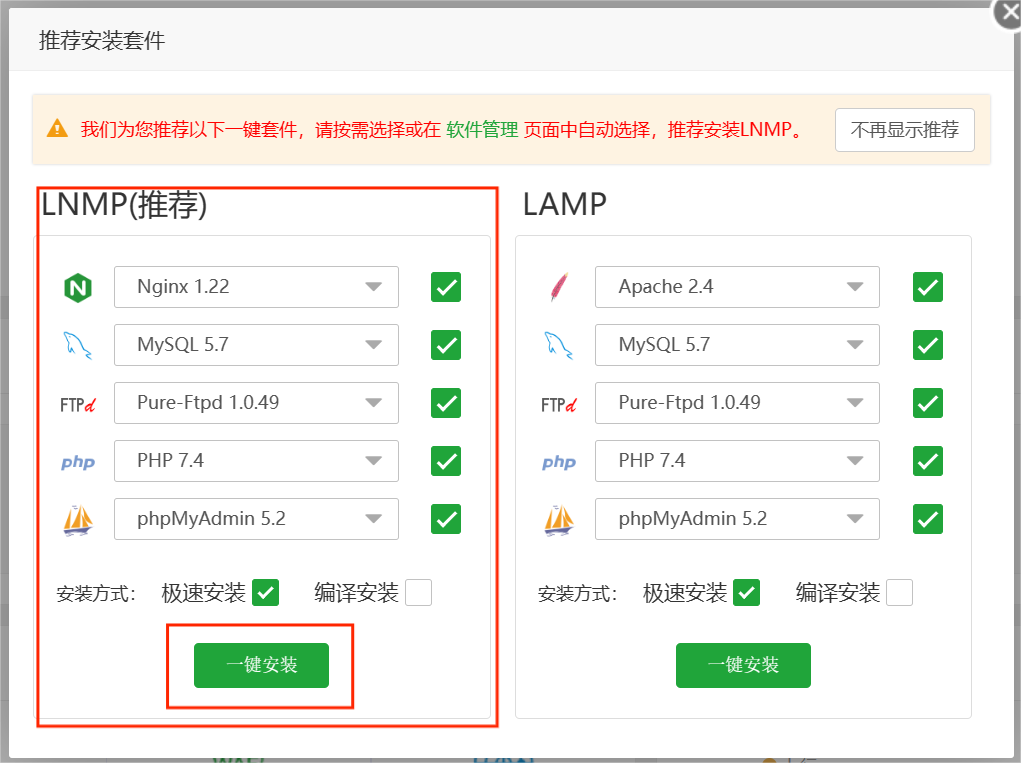Uncheck PHP 7.4 in LAMP
The image size is (1021, 763).
(x=928, y=461)
